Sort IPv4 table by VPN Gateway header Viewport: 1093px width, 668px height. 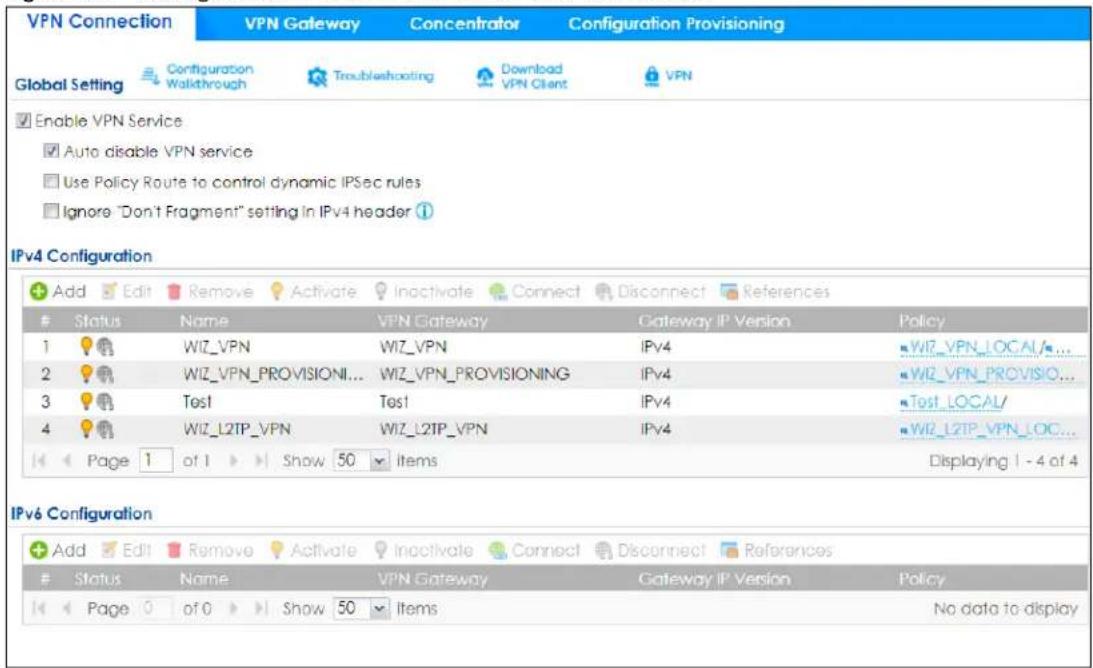pyautogui.click(x=432, y=321)
